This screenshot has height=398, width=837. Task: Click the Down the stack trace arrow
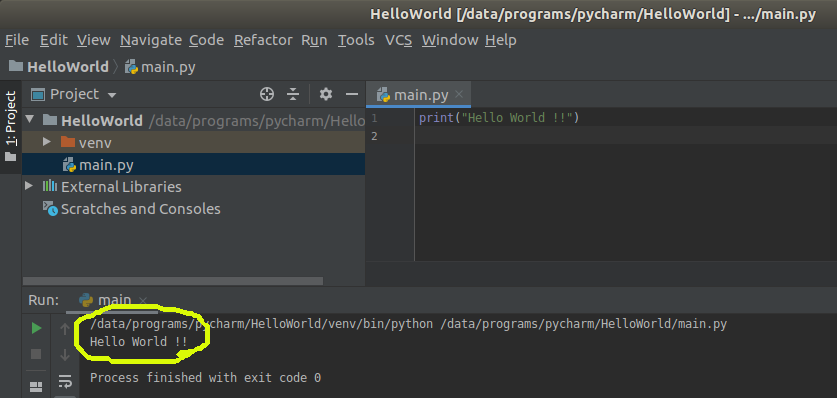pos(65,355)
